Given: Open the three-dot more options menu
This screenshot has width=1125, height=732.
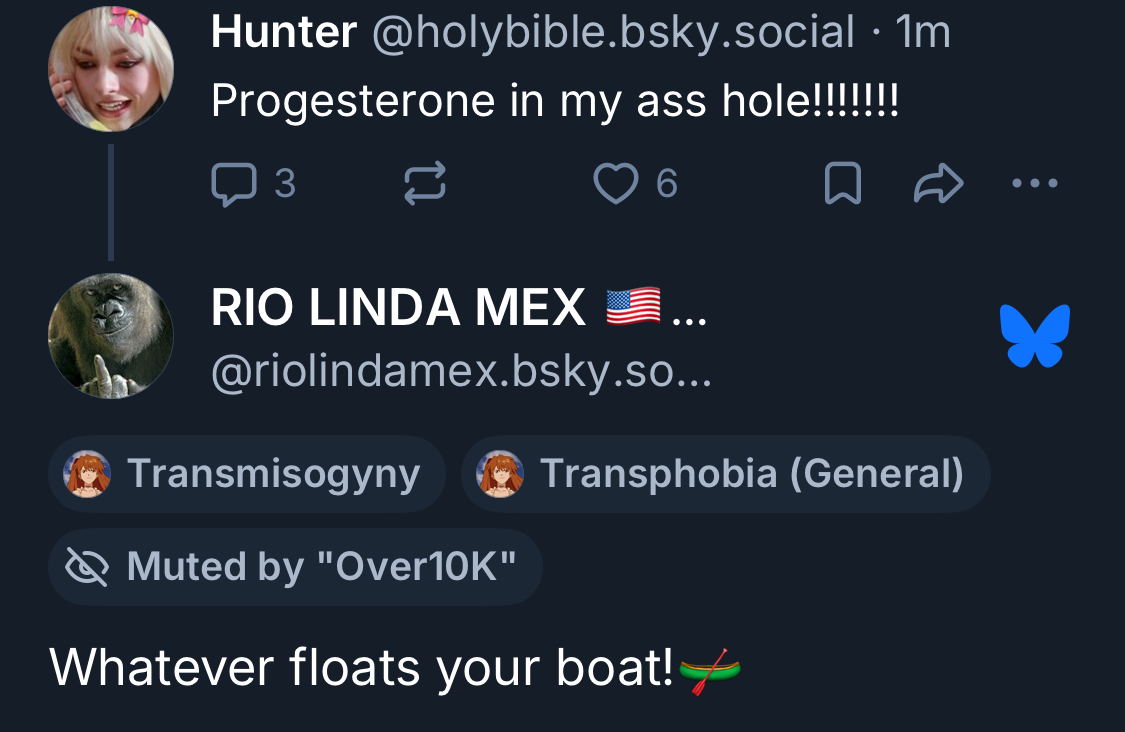Looking at the screenshot, I should click(x=1034, y=184).
